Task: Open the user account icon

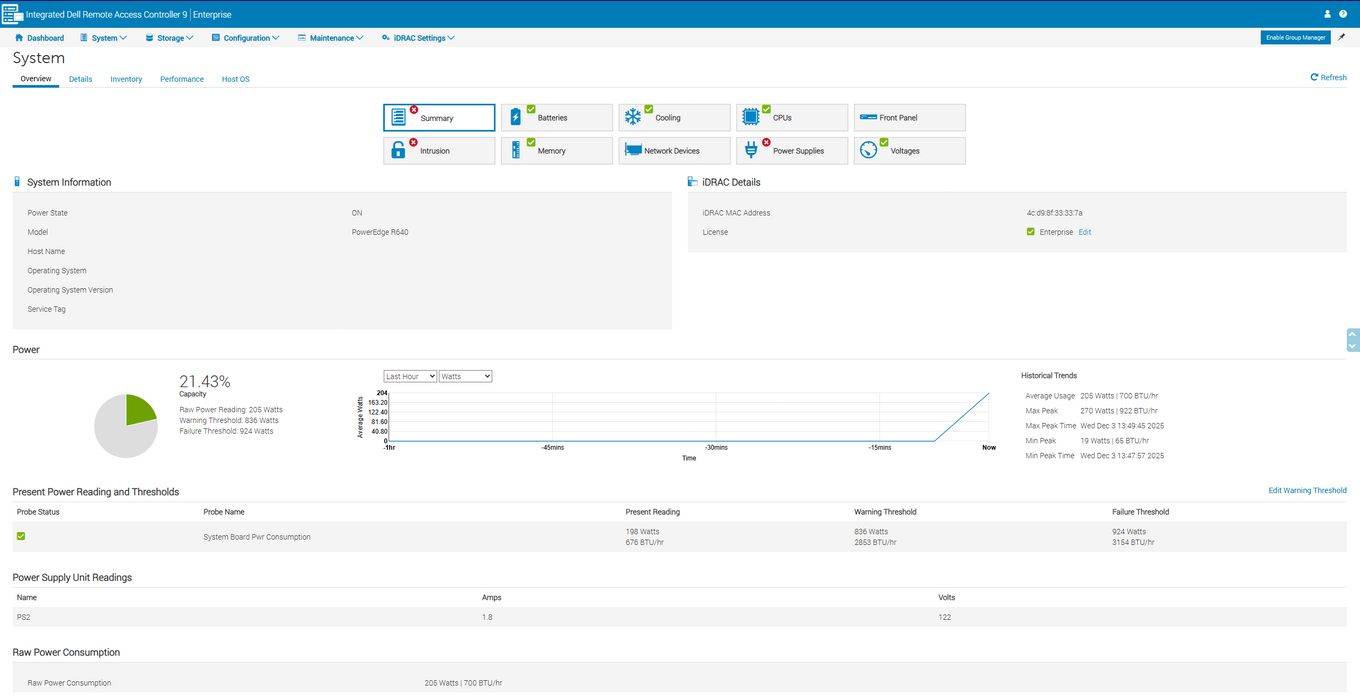Action: pos(1328,14)
